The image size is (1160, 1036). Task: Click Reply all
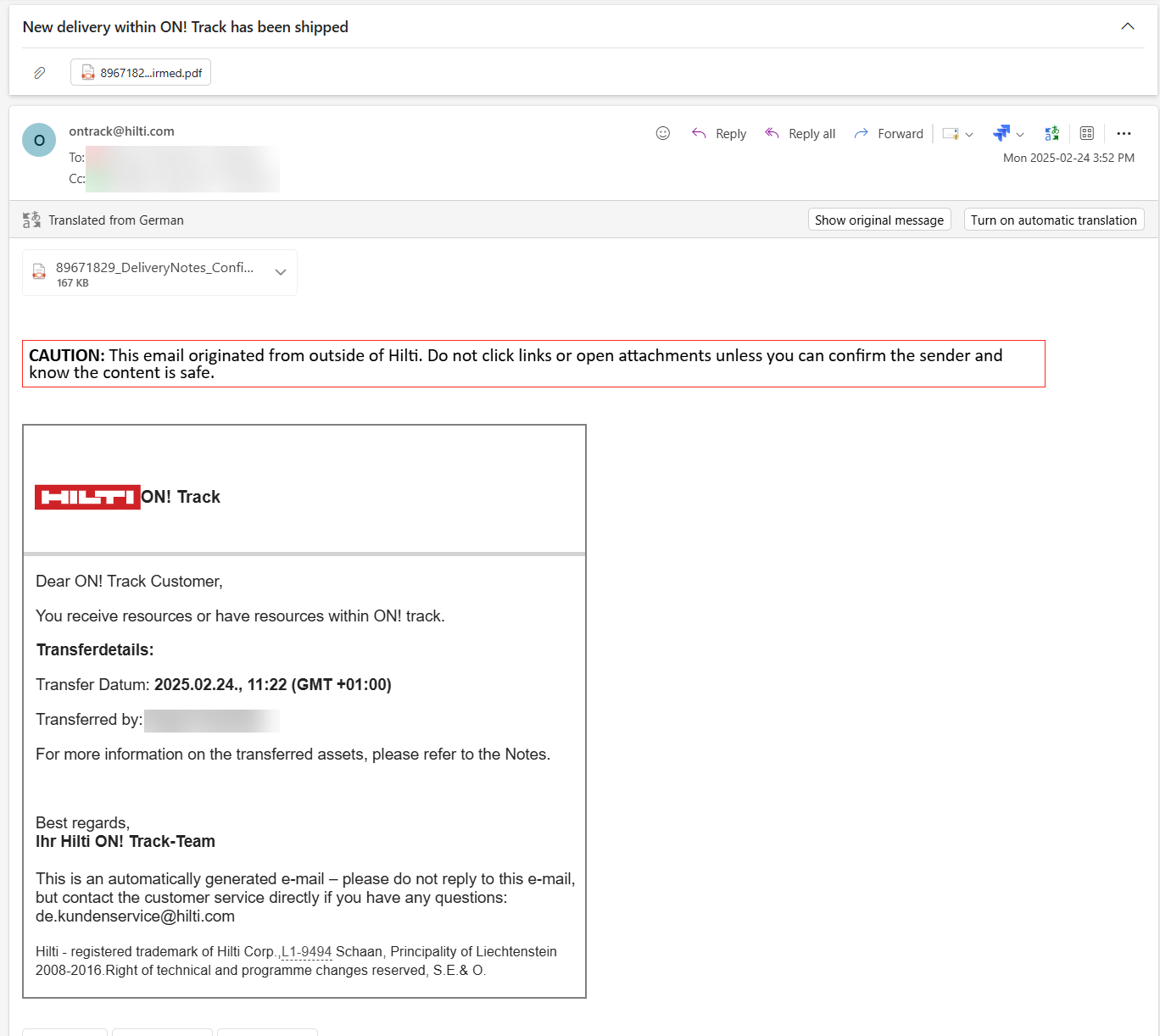coord(800,133)
